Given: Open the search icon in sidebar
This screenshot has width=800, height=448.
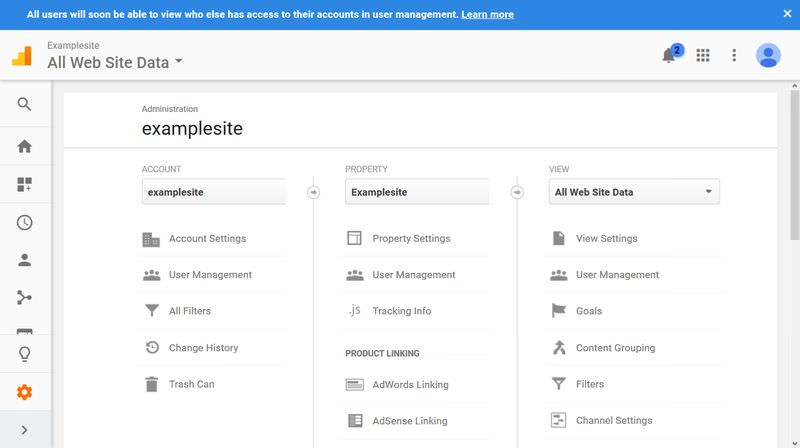Looking at the screenshot, I should tap(24, 105).
